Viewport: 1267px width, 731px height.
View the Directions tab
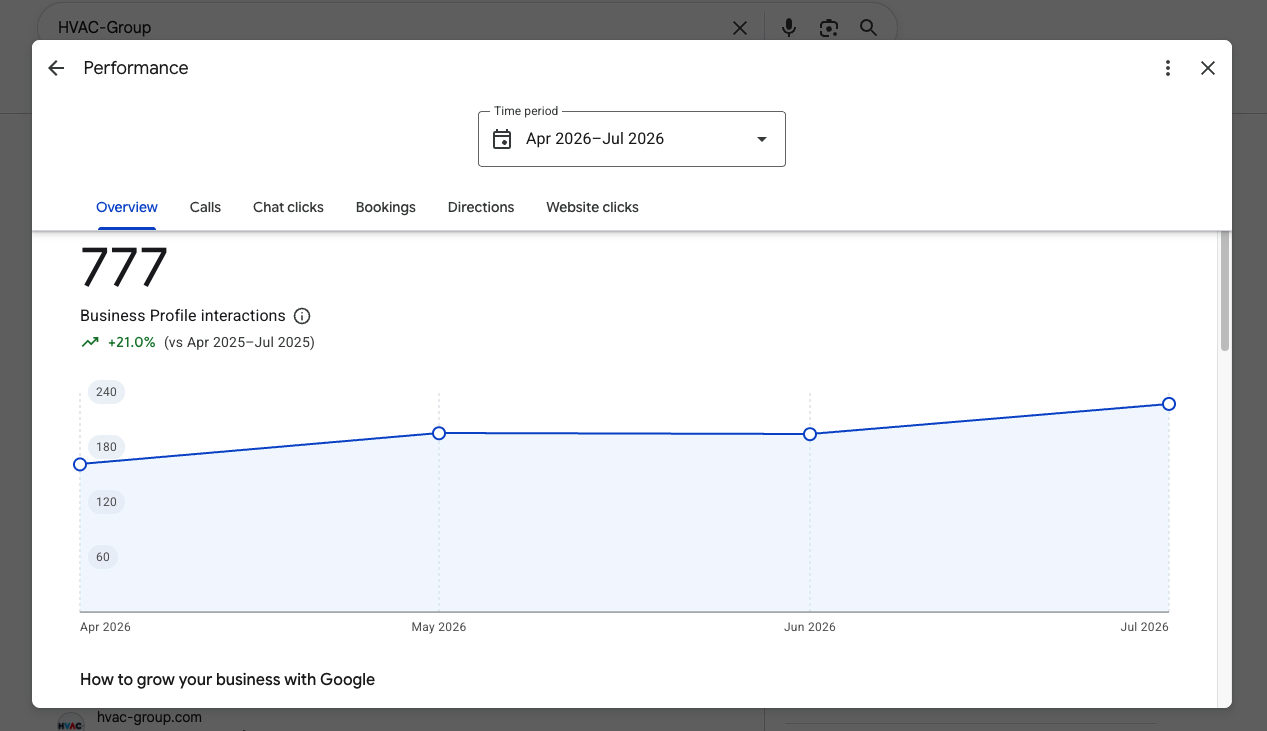click(x=481, y=207)
